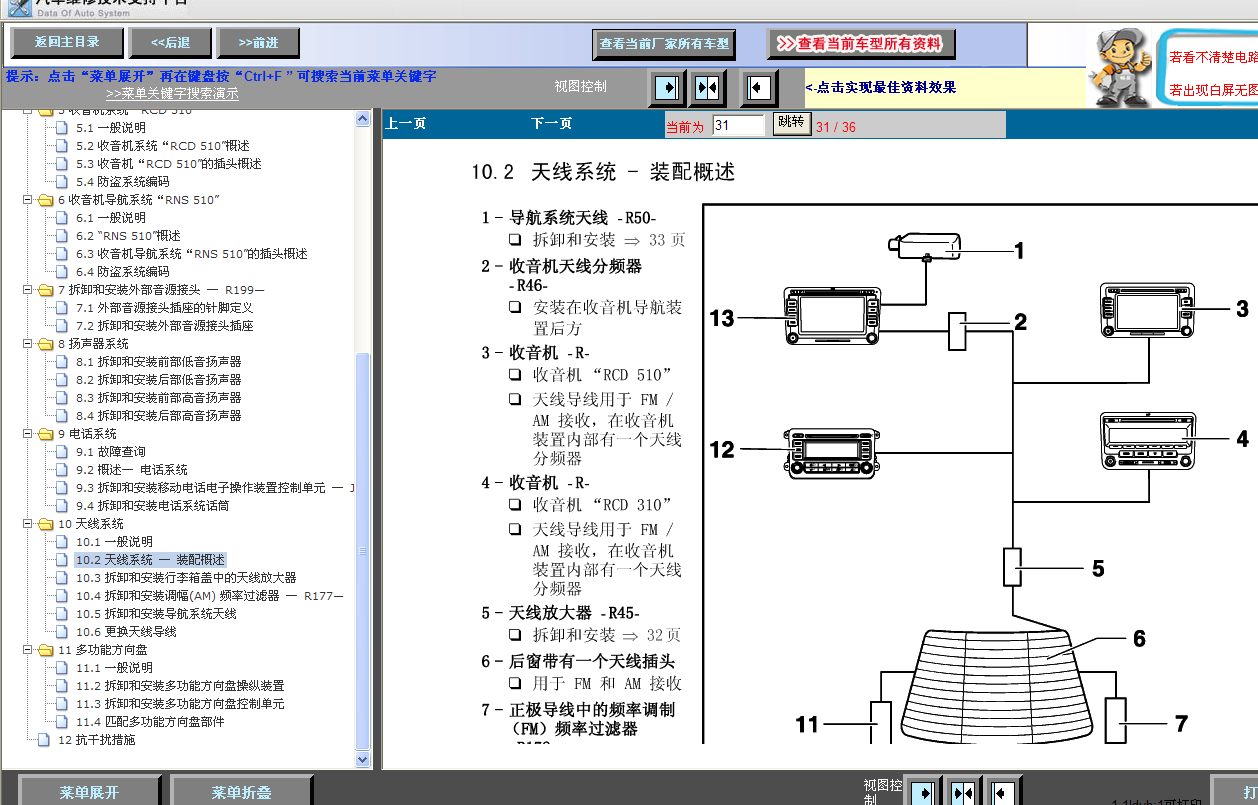The height and width of the screenshot is (805, 1258).
Task: Open 5.3 收音机 "RCD 510"的插头概述
Action: 168,164
